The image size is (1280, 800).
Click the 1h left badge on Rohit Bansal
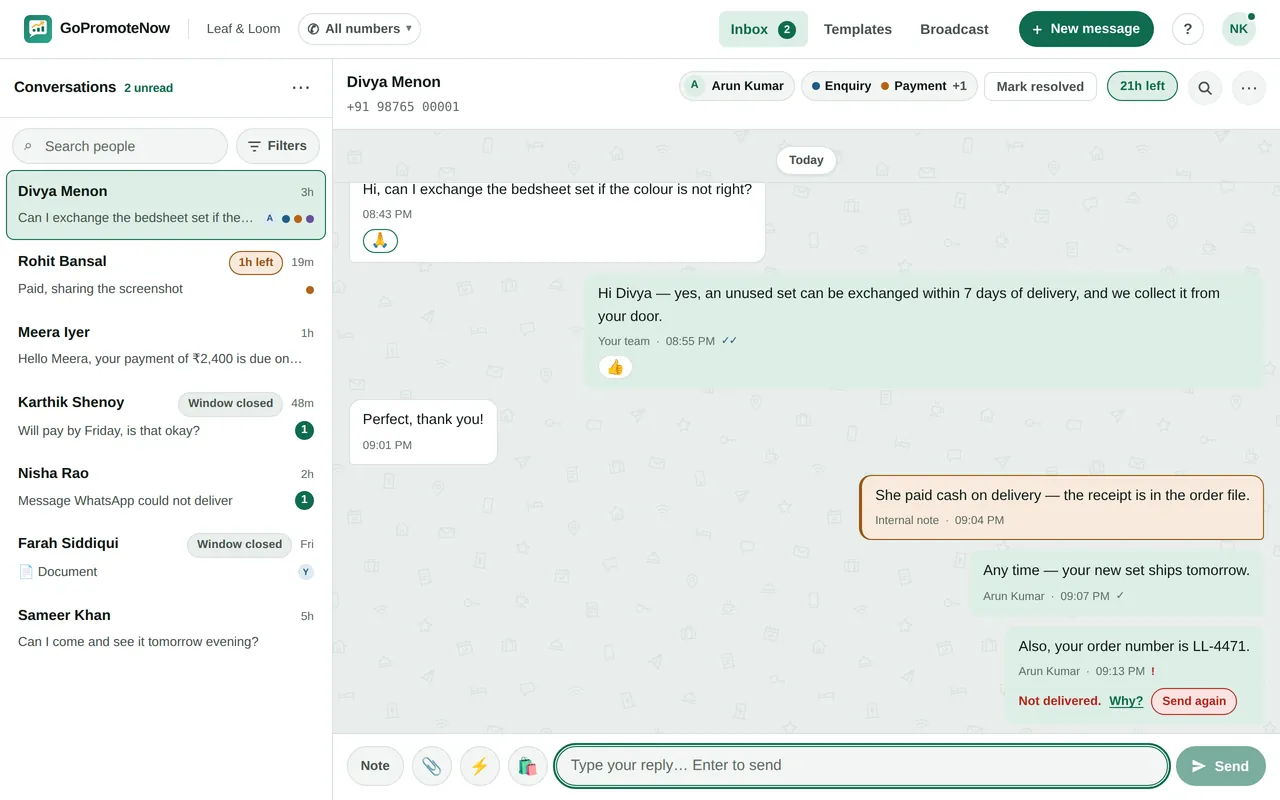(256, 262)
